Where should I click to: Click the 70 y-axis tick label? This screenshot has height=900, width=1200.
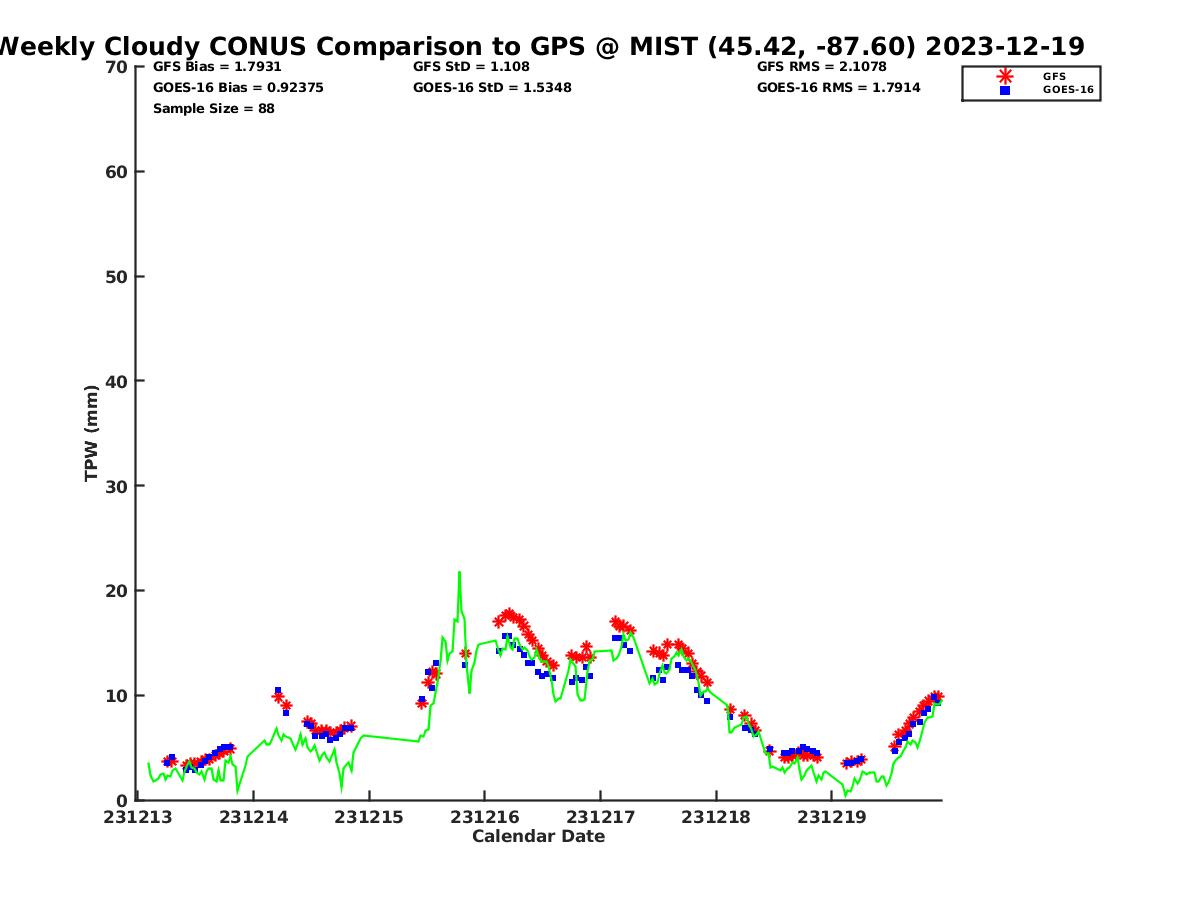[117, 67]
